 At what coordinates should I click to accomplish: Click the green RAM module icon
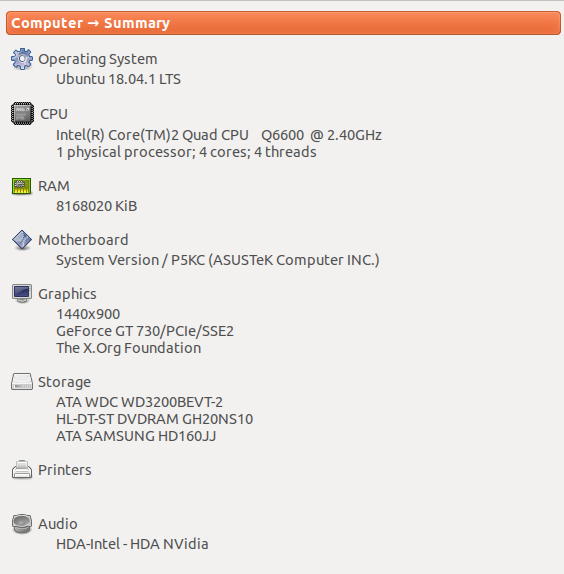(x=22, y=186)
